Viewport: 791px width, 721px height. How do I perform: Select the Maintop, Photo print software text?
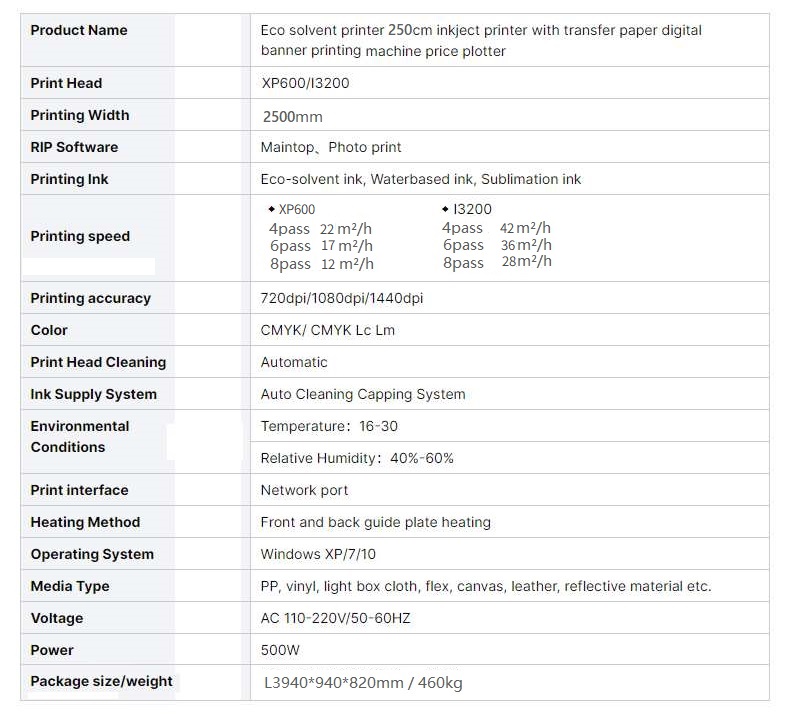click(331, 147)
